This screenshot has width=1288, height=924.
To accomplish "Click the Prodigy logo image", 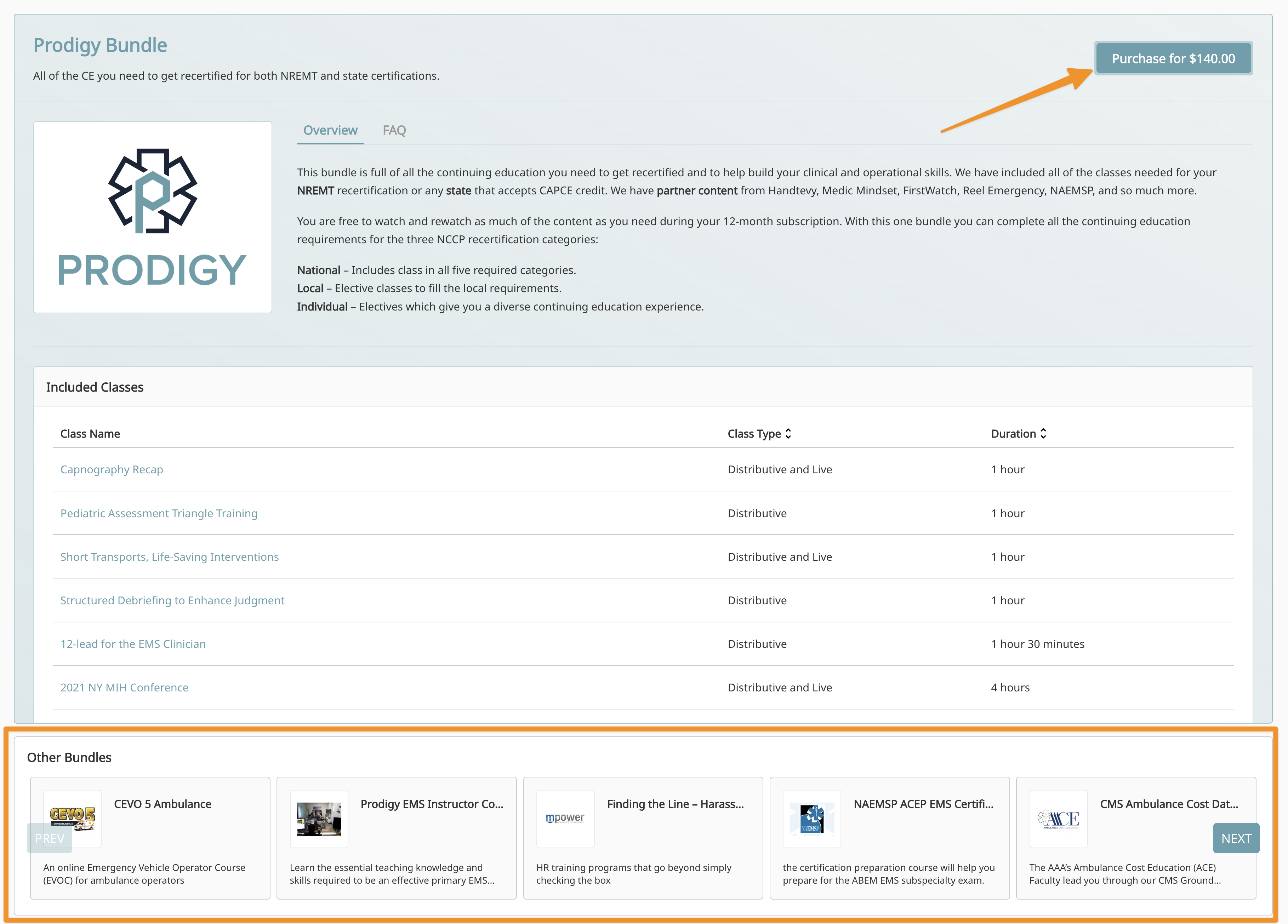I will [153, 217].
